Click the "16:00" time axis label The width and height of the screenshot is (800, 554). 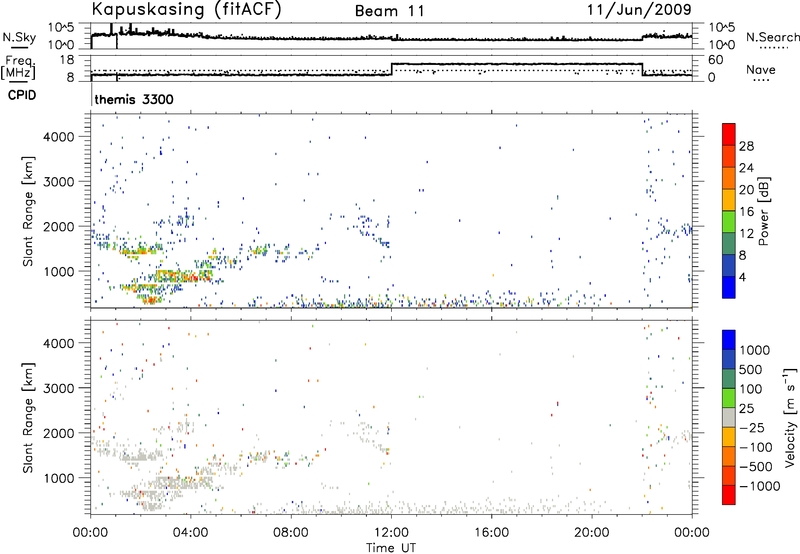[x=491, y=533]
